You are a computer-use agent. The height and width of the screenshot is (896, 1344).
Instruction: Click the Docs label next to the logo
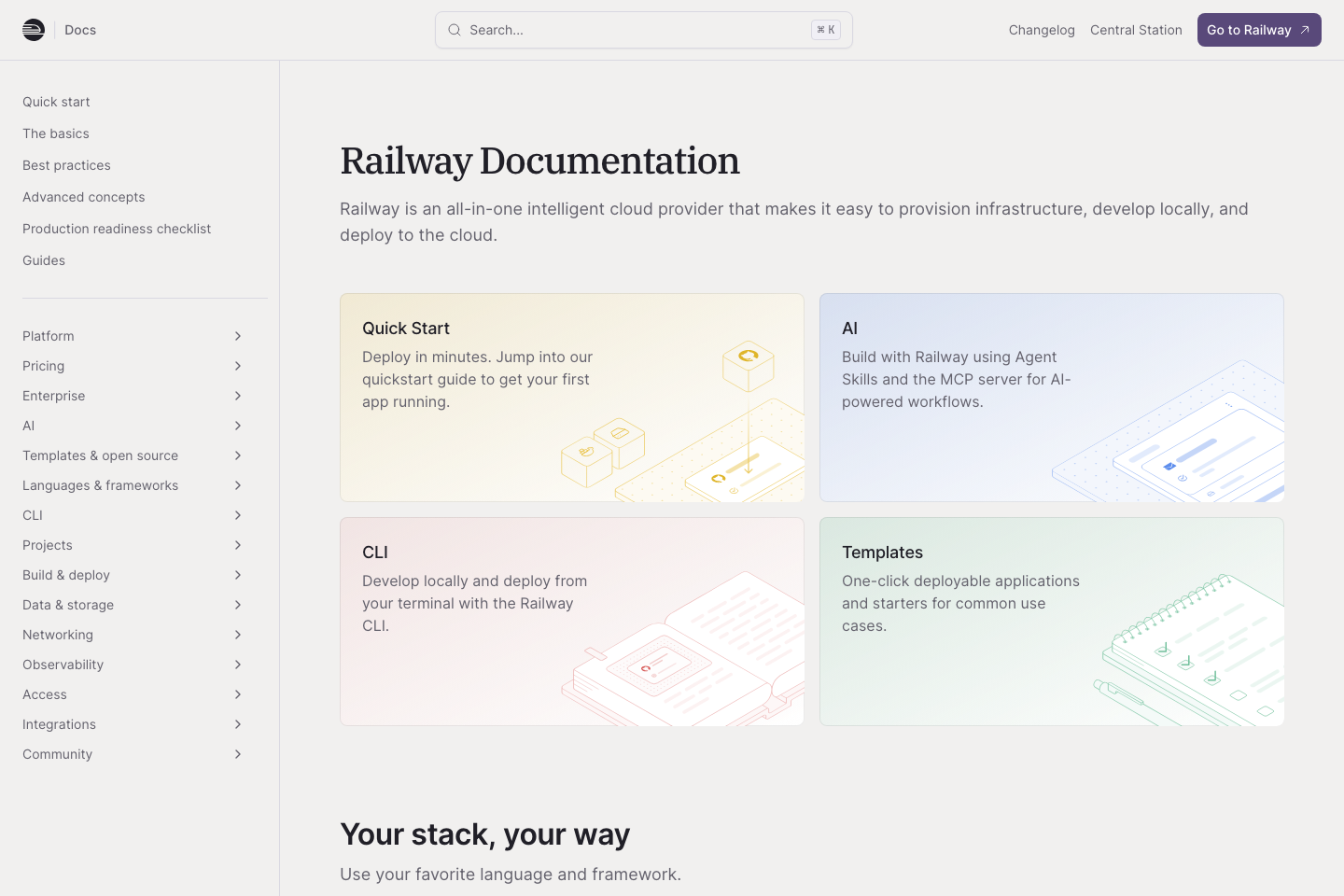tap(79, 29)
